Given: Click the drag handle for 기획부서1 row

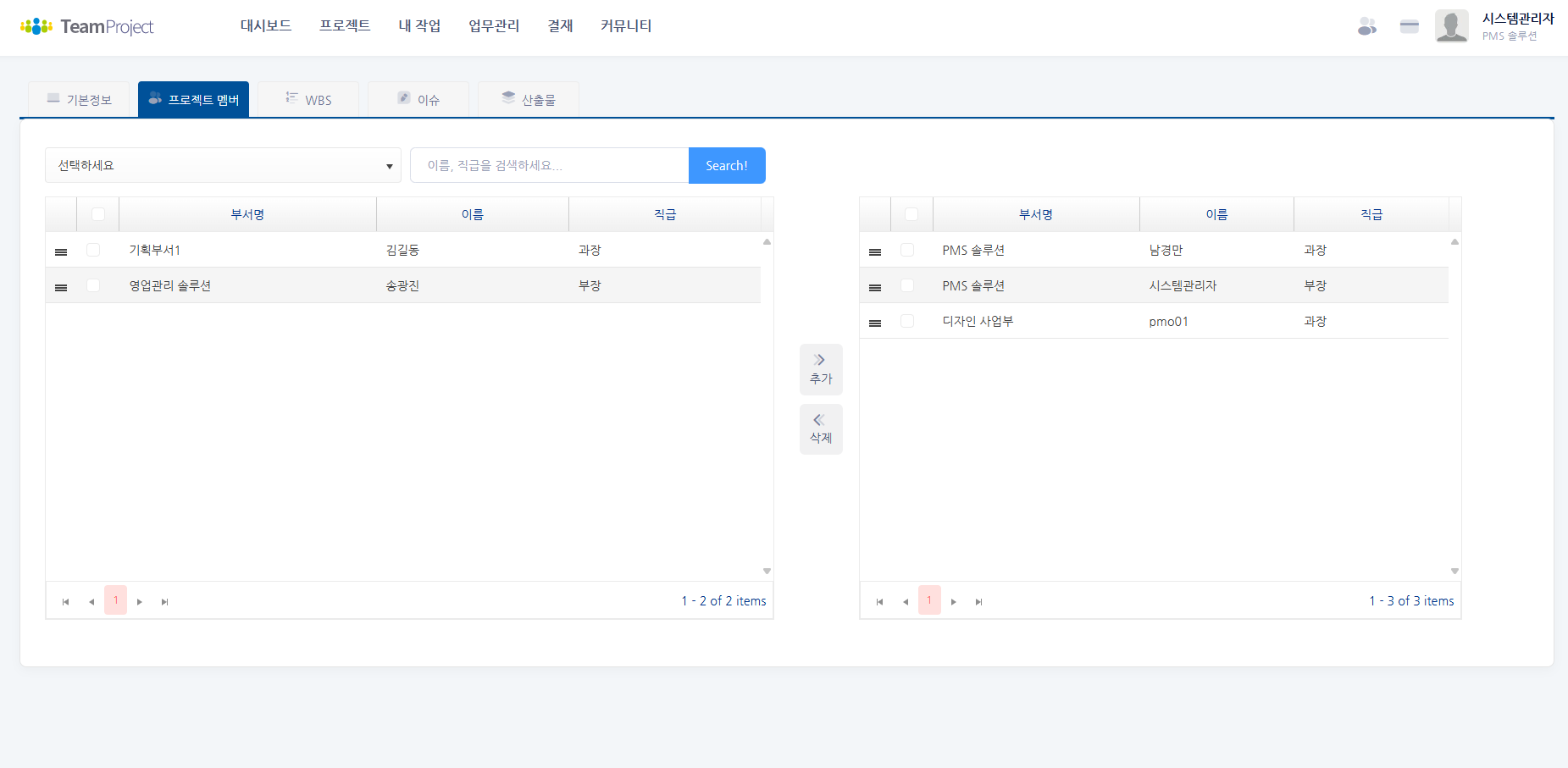Looking at the screenshot, I should pyautogui.click(x=61, y=251).
